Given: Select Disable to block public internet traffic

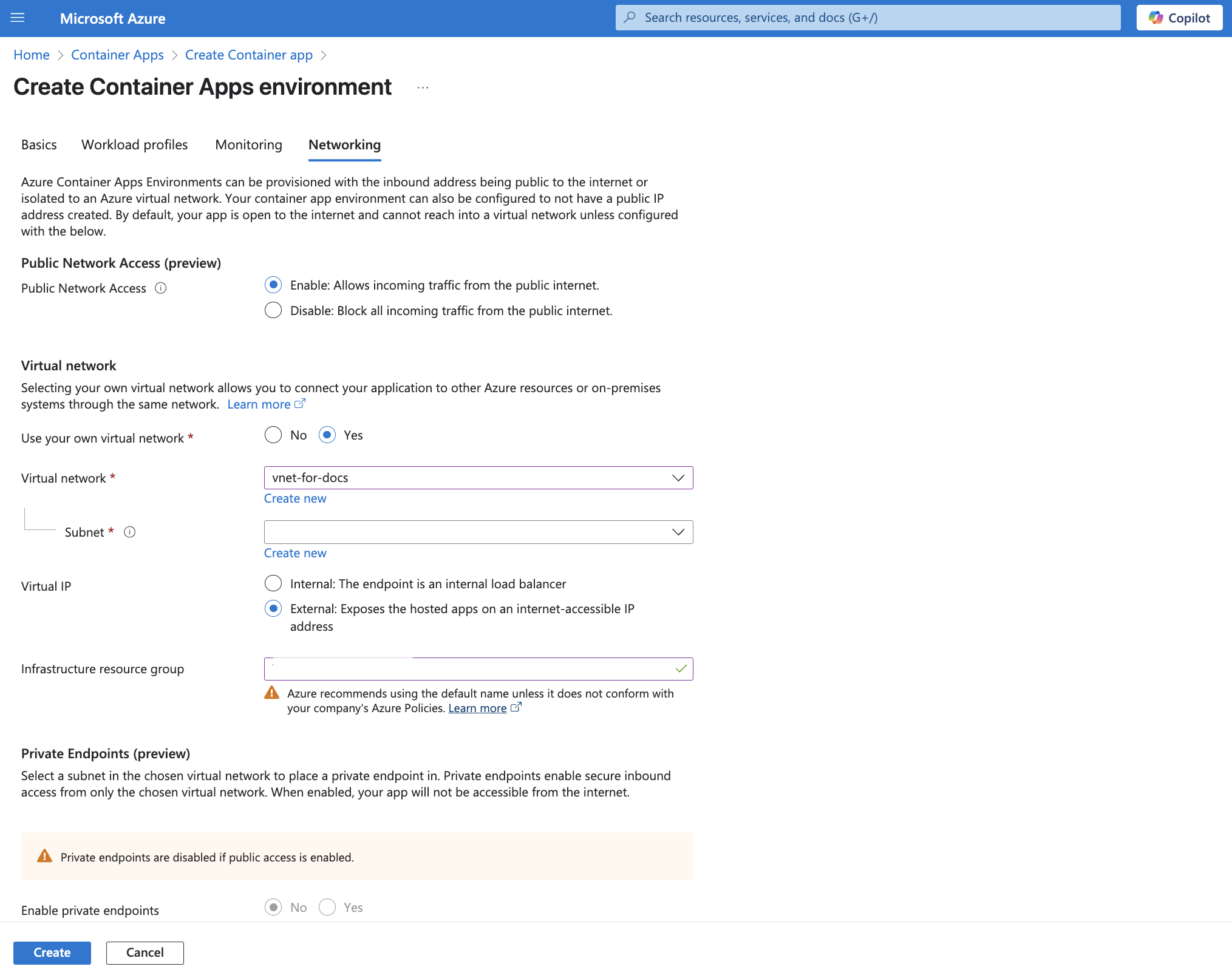Looking at the screenshot, I should 273,310.
